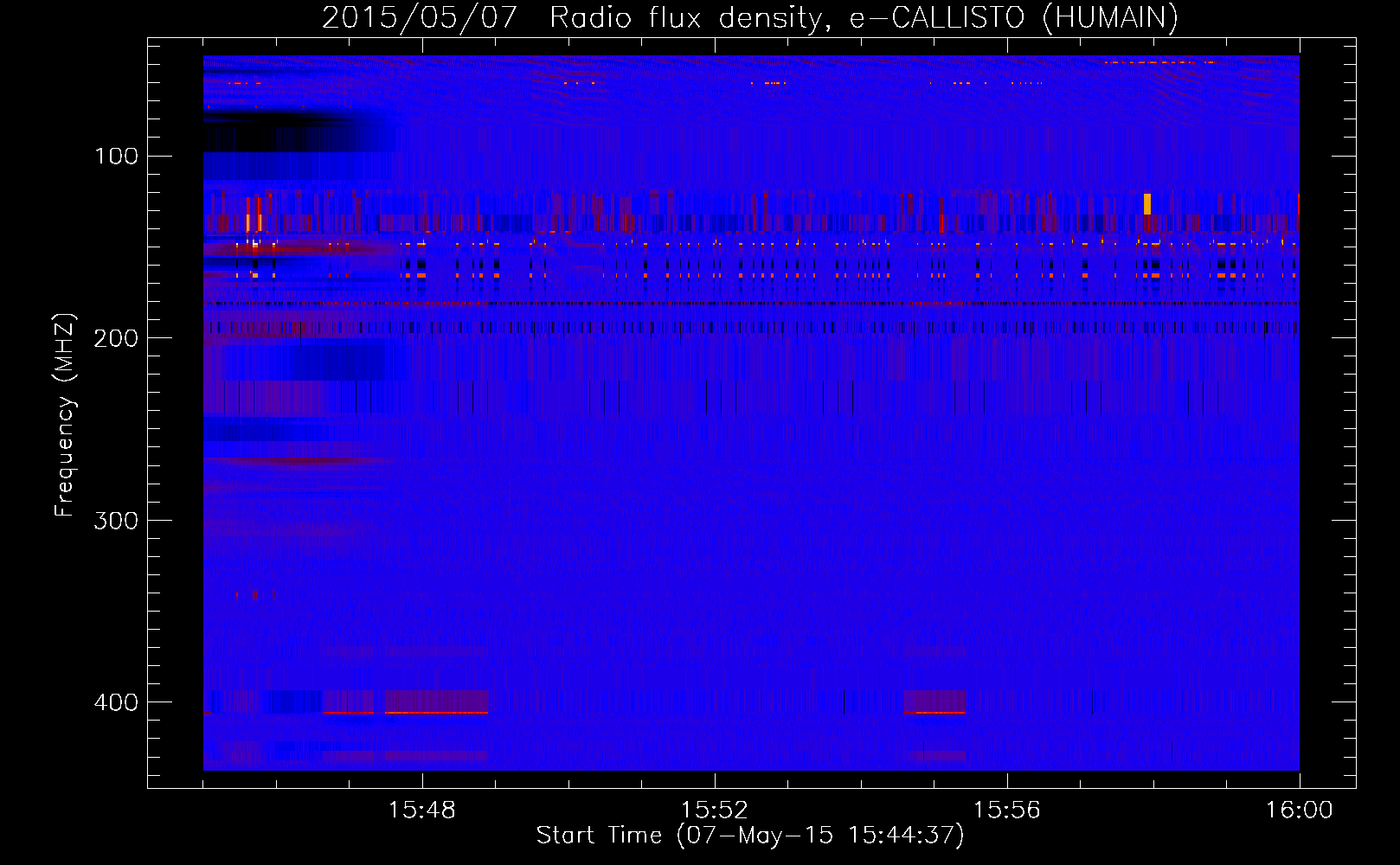1400x865 pixels.
Task: Click the 100 frequency tick label
Action: (x=117, y=157)
